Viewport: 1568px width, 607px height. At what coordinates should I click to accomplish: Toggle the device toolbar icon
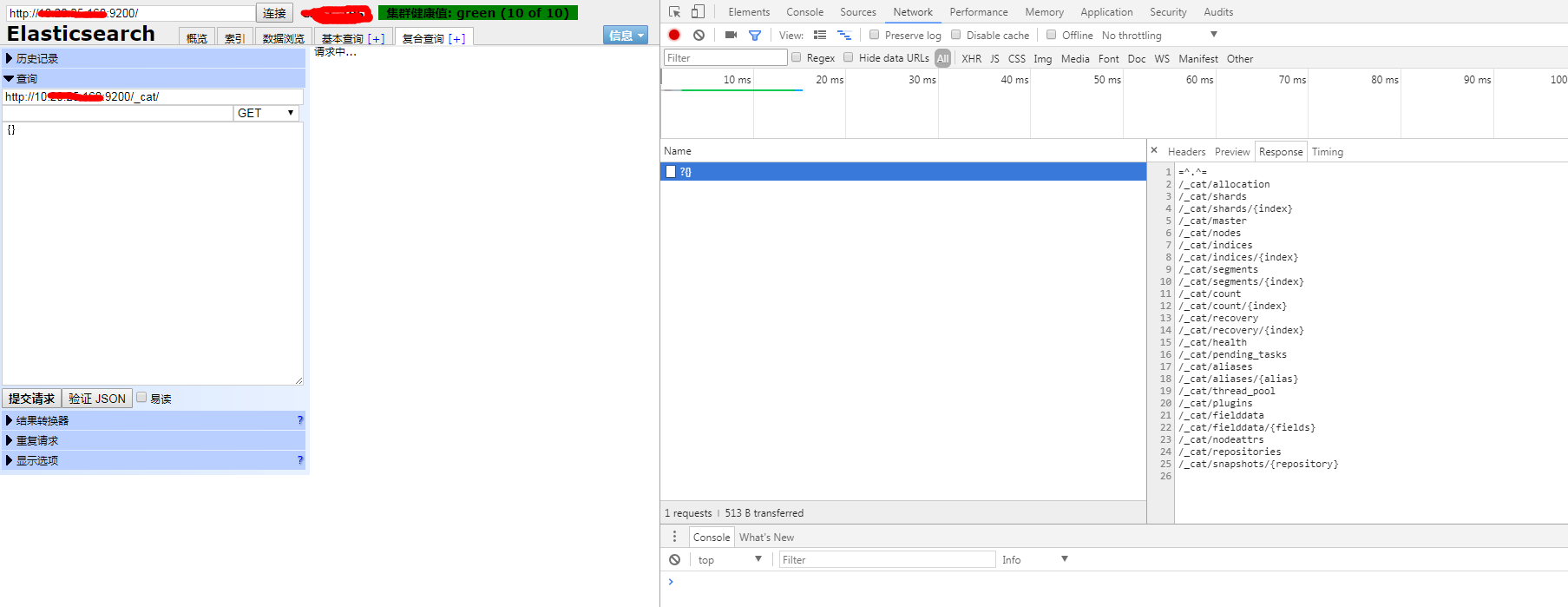[698, 12]
